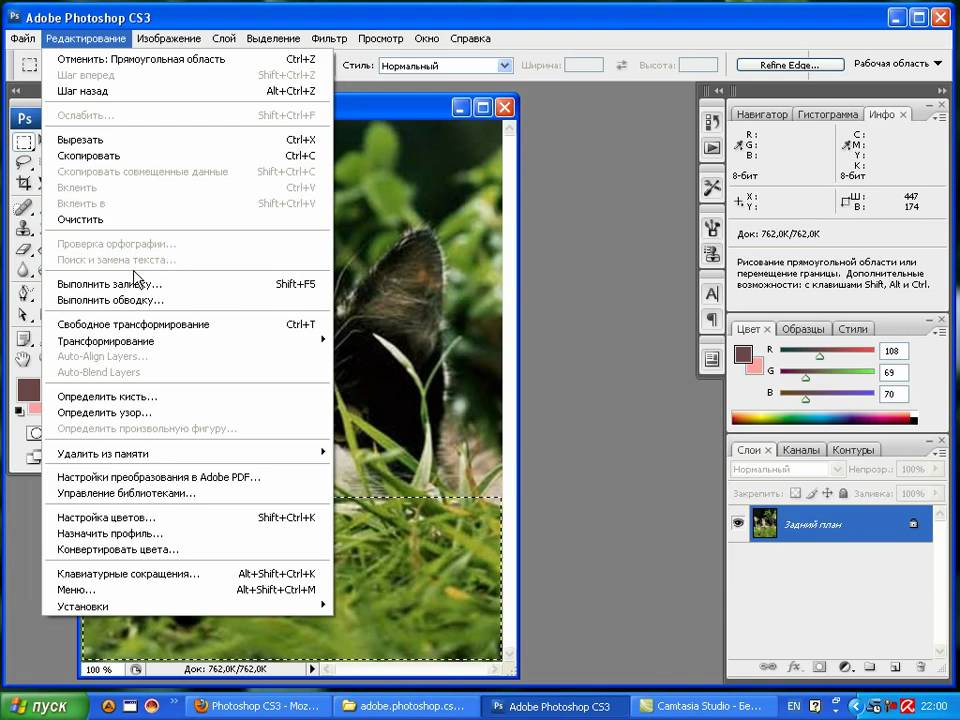Open the Layers panel options menu
The height and width of the screenshot is (720, 960).
(939, 452)
